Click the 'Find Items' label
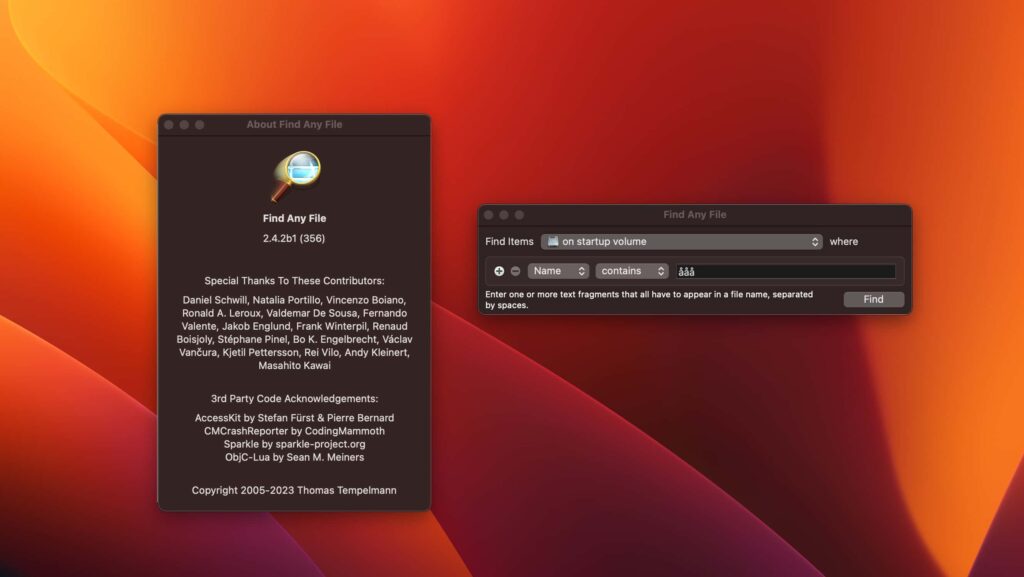The width and height of the screenshot is (1024, 577). (509, 241)
